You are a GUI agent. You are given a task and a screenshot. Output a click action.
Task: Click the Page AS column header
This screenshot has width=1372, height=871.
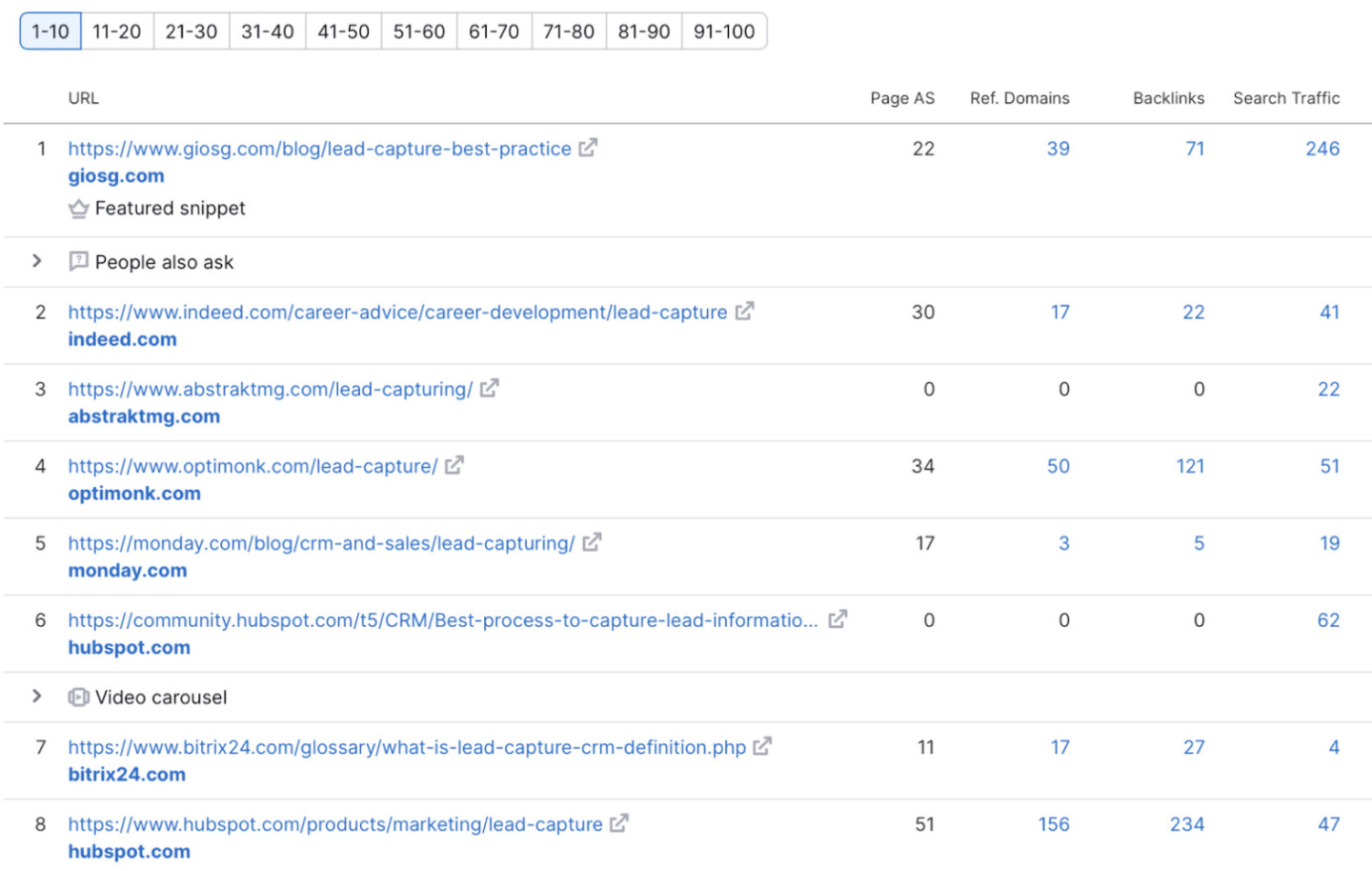pos(902,98)
